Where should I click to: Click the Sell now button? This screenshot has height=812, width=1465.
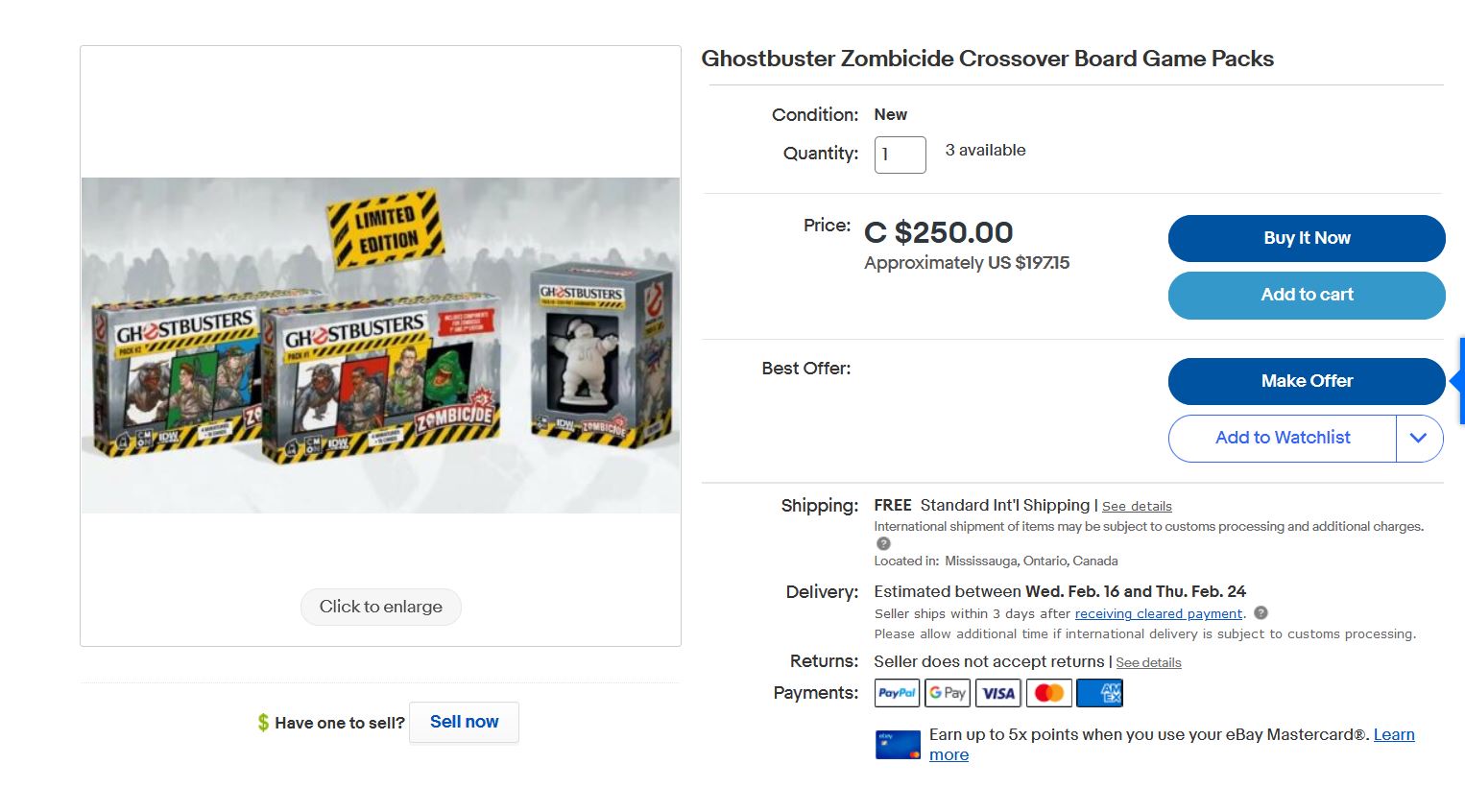464,722
